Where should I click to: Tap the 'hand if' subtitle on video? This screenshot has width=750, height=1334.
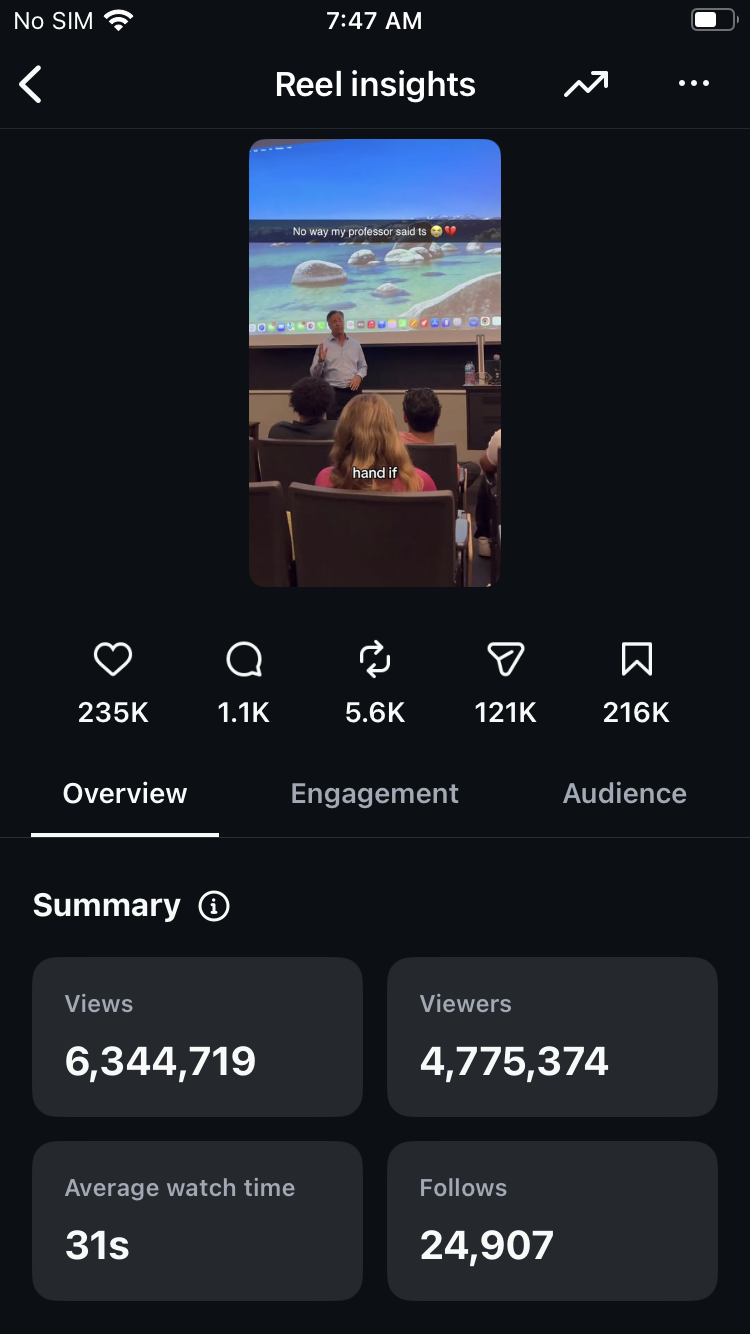click(x=375, y=473)
